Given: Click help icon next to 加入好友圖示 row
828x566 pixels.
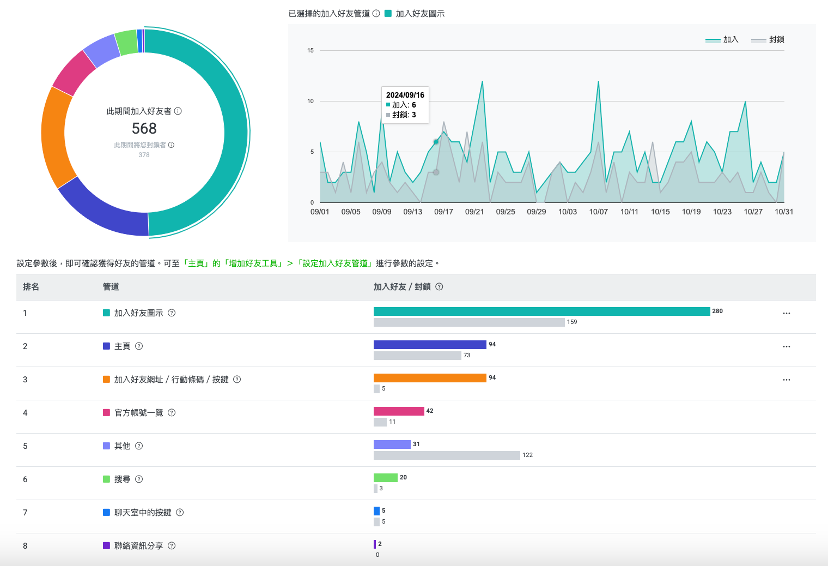Looking at the screenshot, I should click(x=172, y=312).
